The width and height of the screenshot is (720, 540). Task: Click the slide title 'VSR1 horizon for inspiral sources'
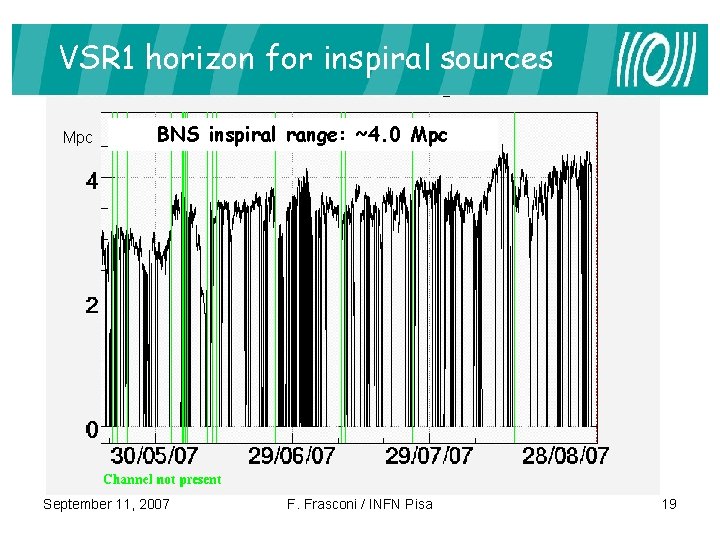pyautogui.click(x=306, y=59)
